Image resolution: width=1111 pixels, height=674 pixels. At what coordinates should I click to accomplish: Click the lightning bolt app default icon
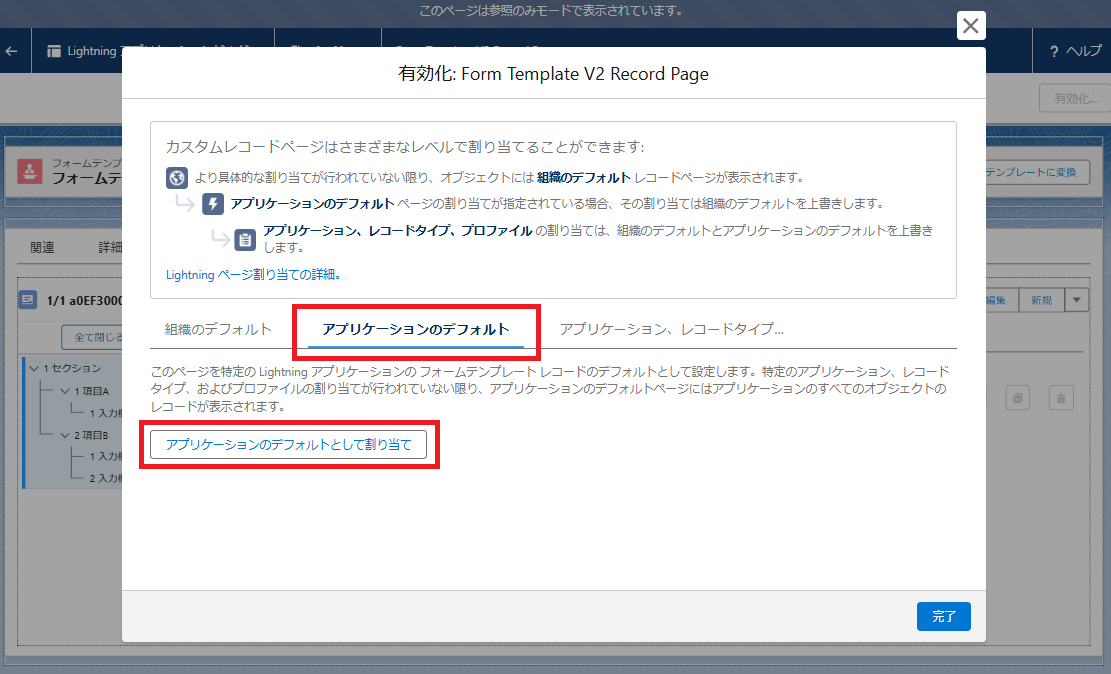pos(213,204)
